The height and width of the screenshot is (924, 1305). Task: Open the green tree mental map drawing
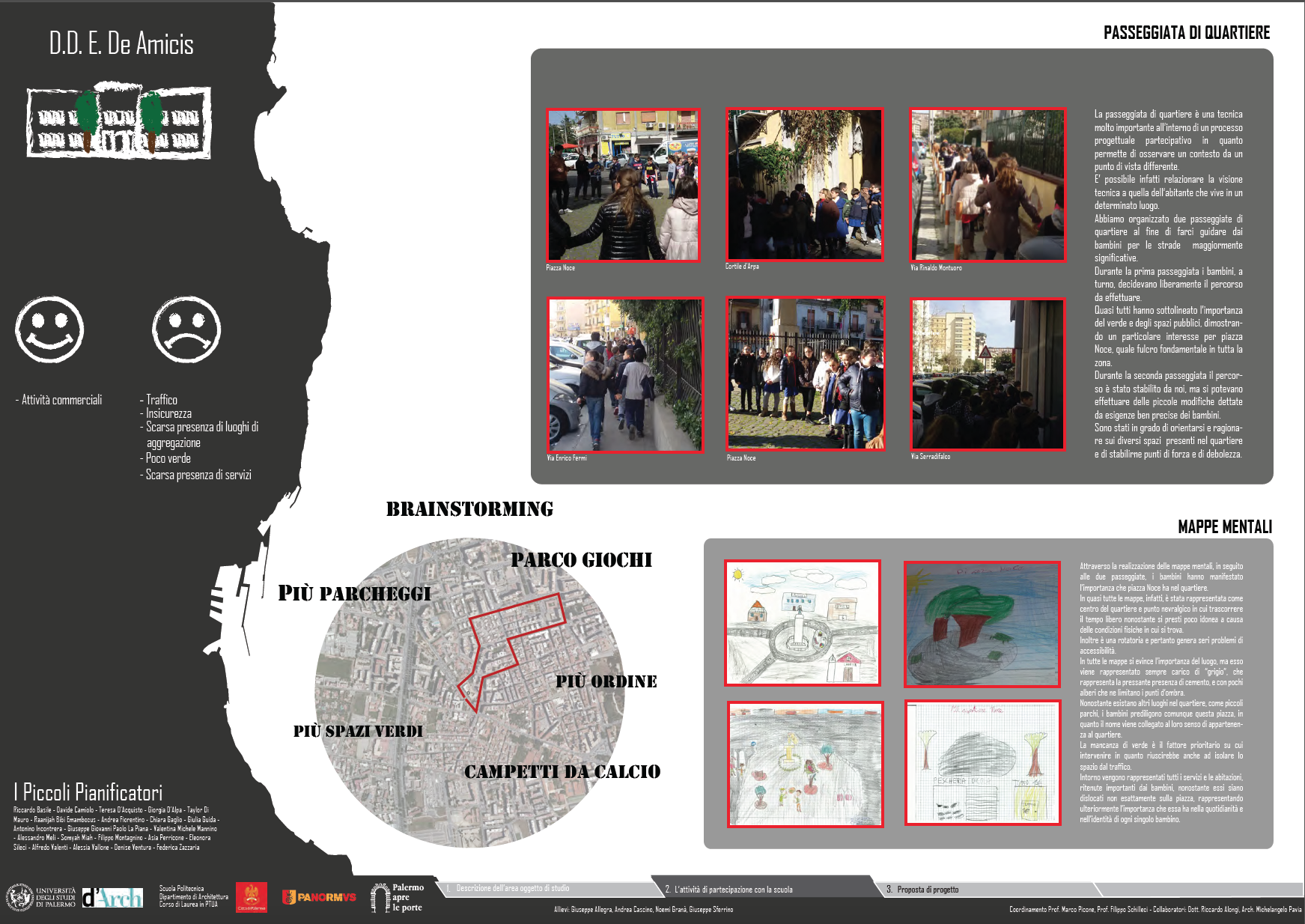pos(982,624)
